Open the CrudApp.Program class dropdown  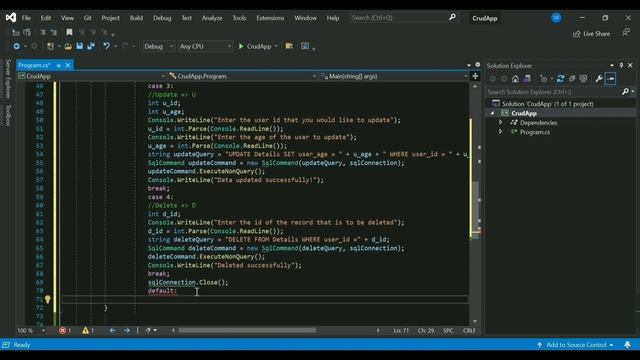point(242,76)
